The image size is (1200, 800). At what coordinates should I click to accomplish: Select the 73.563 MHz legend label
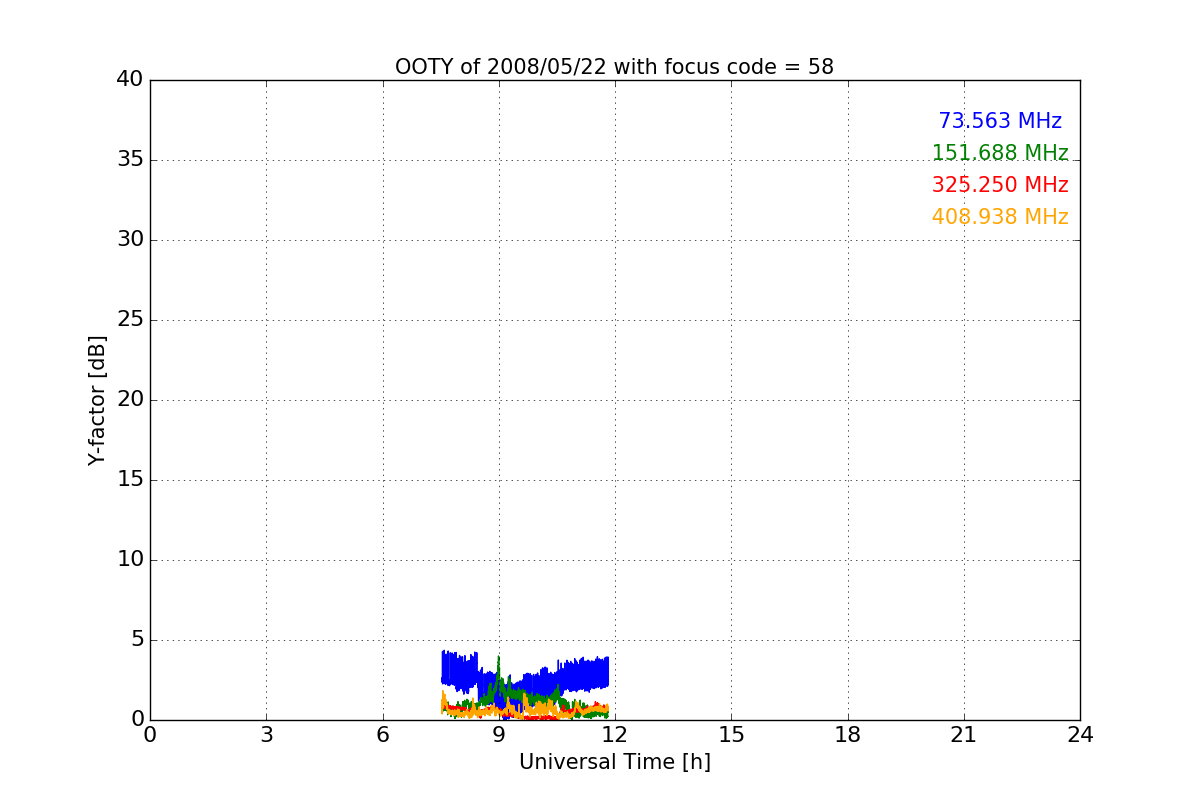pyautogui.click(x=1000, y=121)
